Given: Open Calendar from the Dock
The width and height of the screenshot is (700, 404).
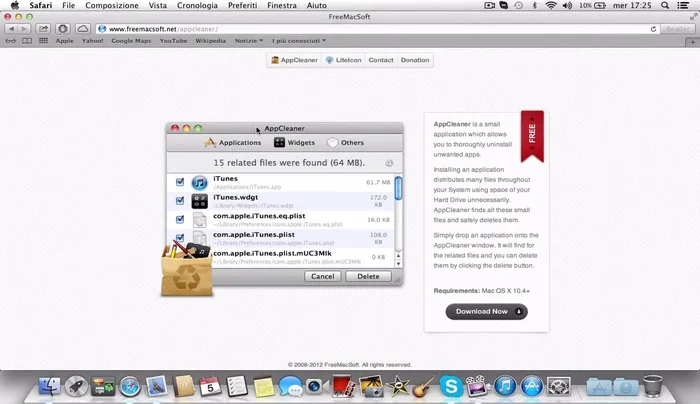Looking at the screenshot, I should [210, 386].
